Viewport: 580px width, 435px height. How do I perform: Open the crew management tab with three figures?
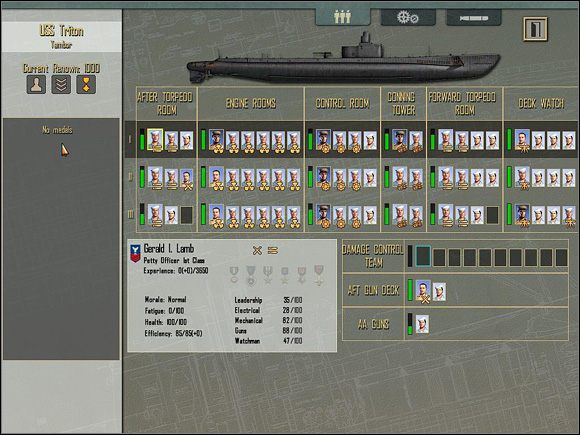[x=343, y=17]
